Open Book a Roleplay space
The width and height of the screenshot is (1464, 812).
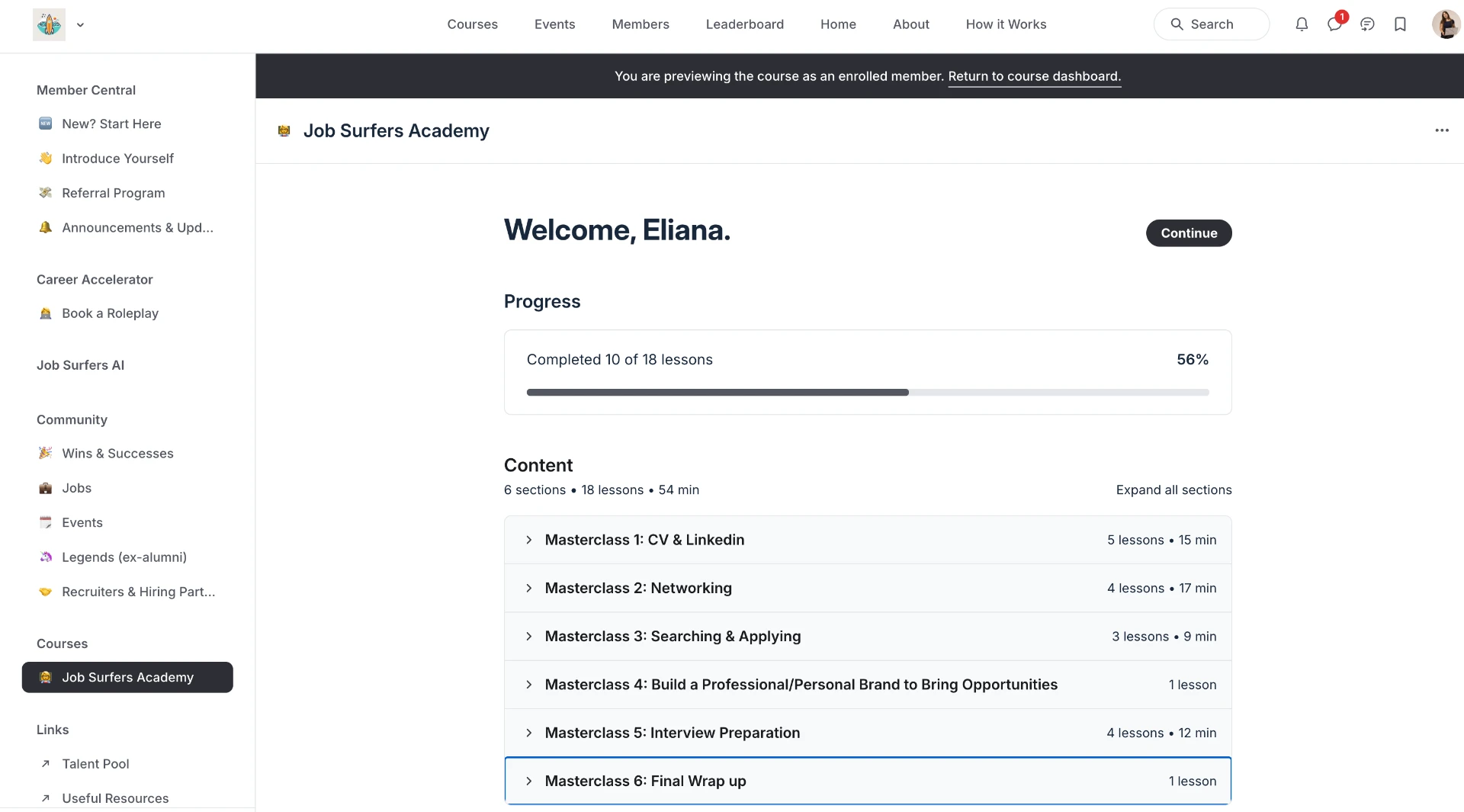pos(127,313)
